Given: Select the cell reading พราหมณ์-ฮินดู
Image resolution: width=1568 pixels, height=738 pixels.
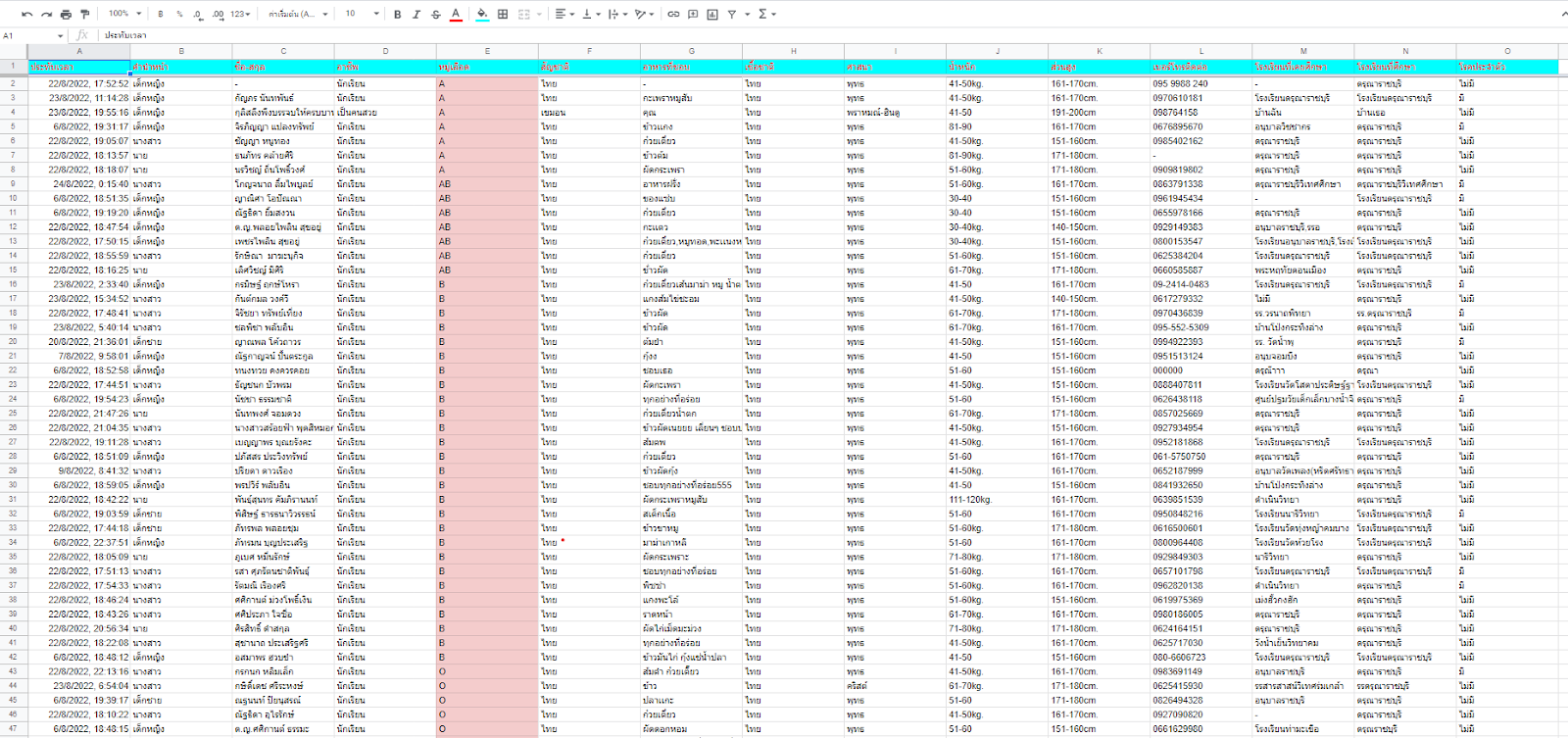Looking at the screenshot, I should point(895,113).
